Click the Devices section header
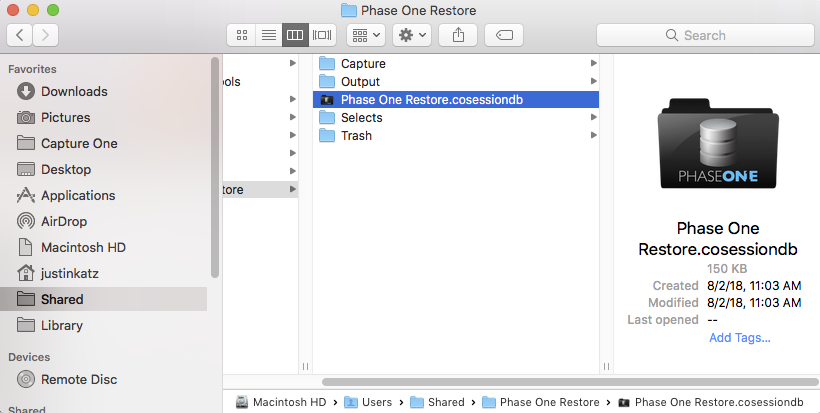820x413 pixels. (29, 357)
